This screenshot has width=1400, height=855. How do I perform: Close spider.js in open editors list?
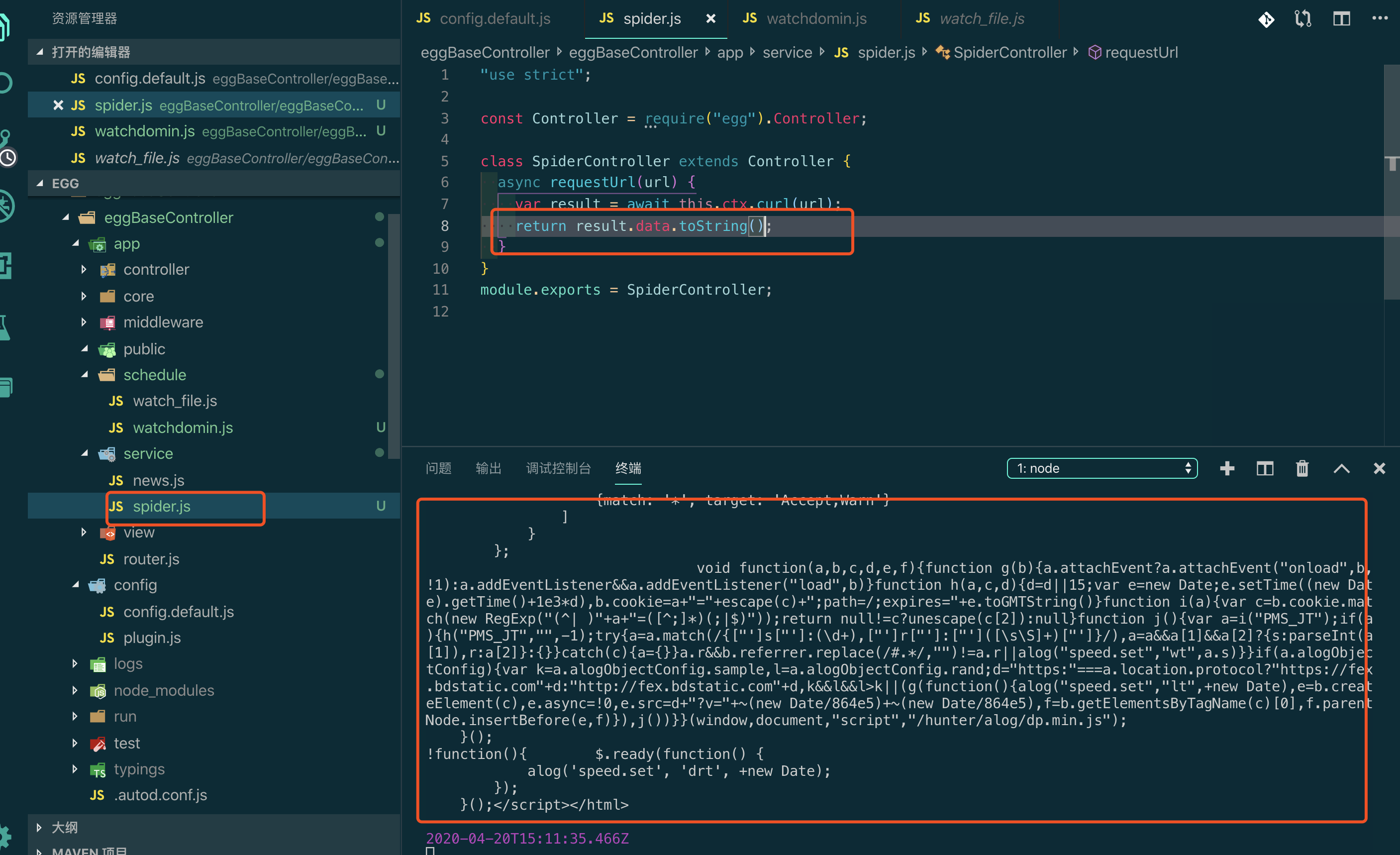click(58, 105)
